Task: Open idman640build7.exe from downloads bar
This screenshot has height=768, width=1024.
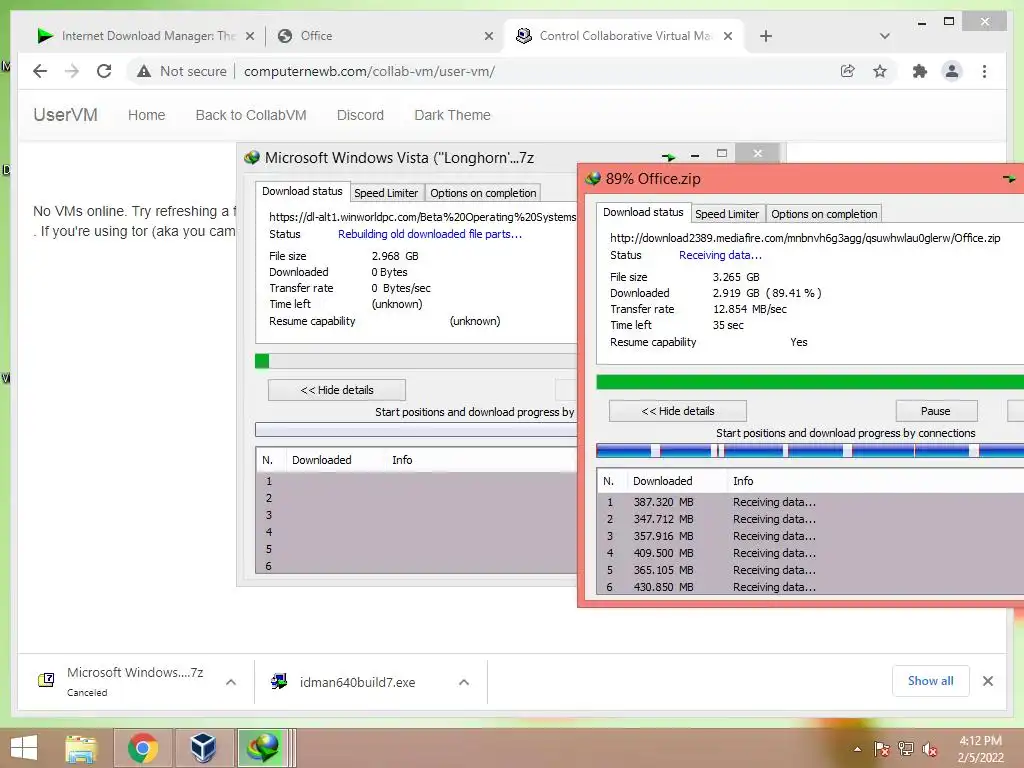Action: (357, 682)
